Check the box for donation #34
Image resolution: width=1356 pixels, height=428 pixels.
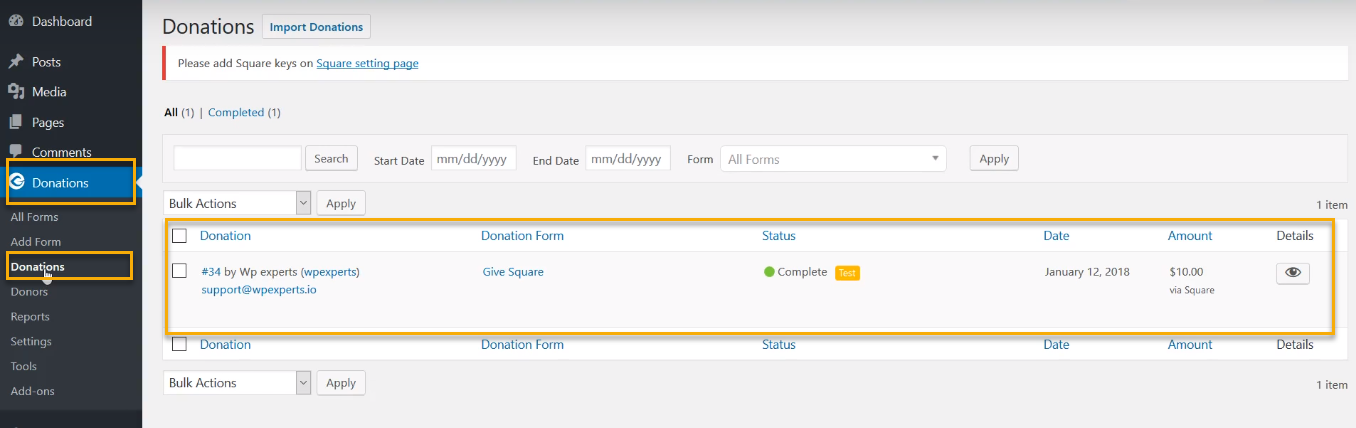click(x=179, y=271)
